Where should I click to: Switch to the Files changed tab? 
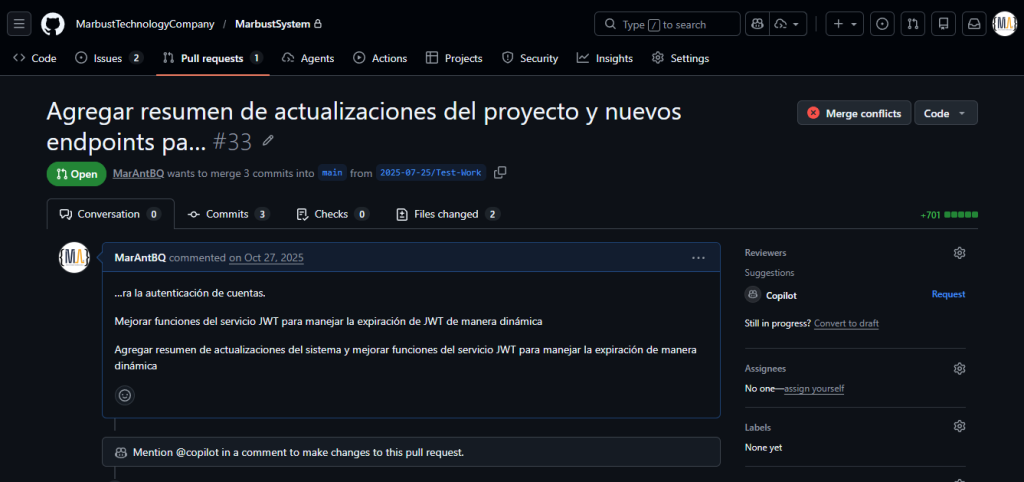[x=449, y=214]
